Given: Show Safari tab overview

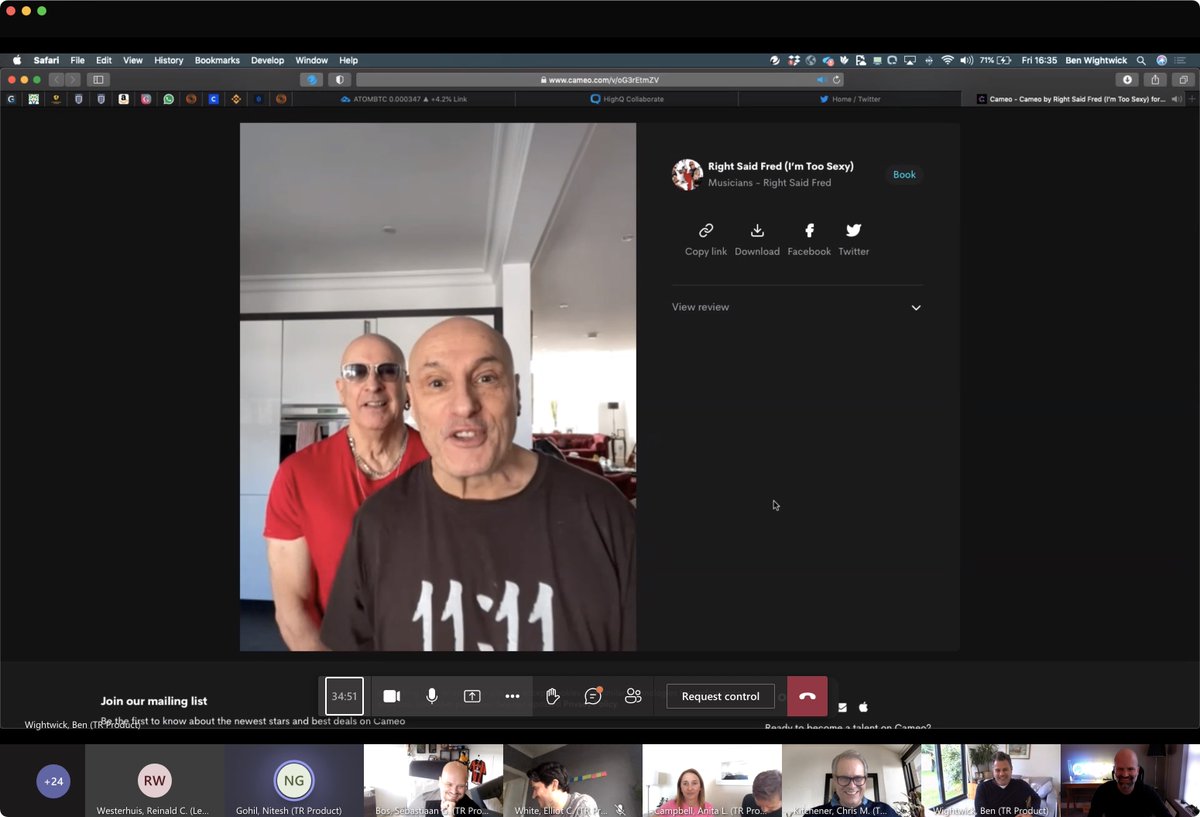Looking at the screenshot, I should pyautogui.click(x=1183, y=79).
